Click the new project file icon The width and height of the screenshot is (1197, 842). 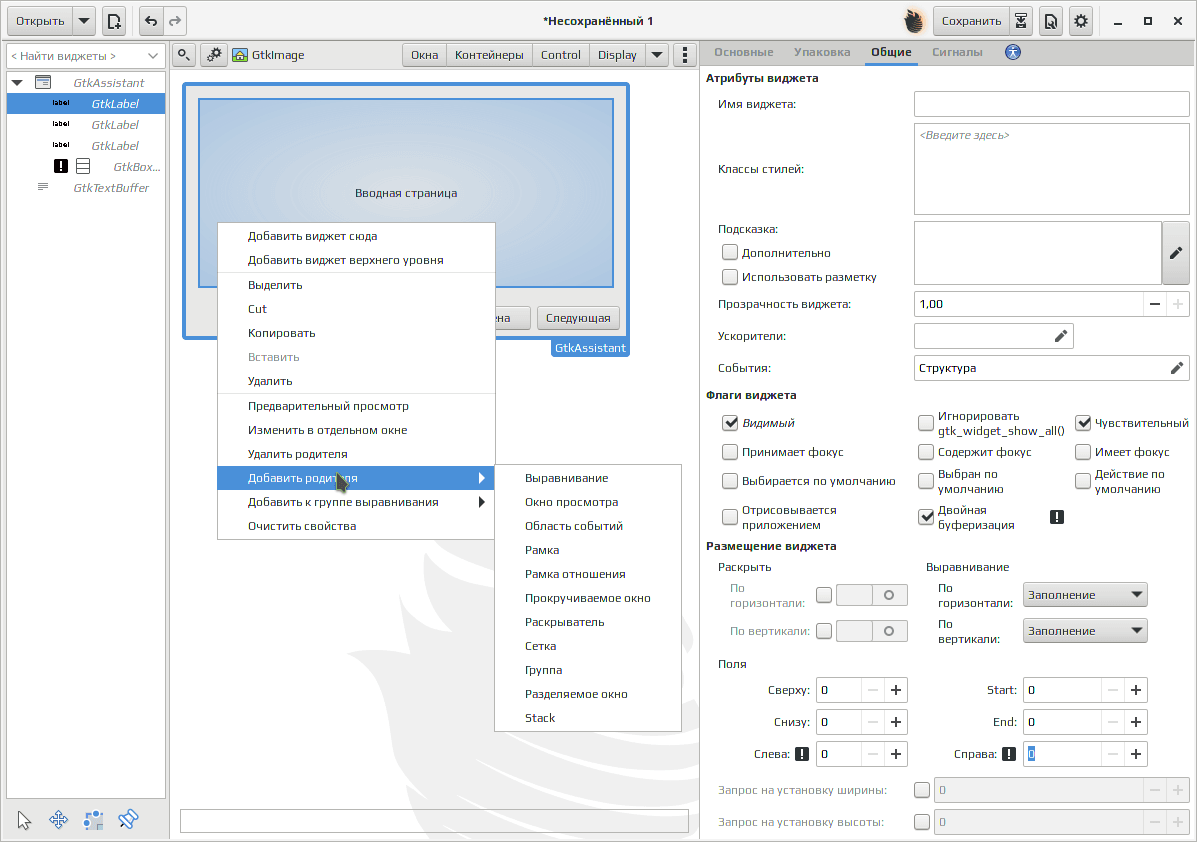coord(114,21)
